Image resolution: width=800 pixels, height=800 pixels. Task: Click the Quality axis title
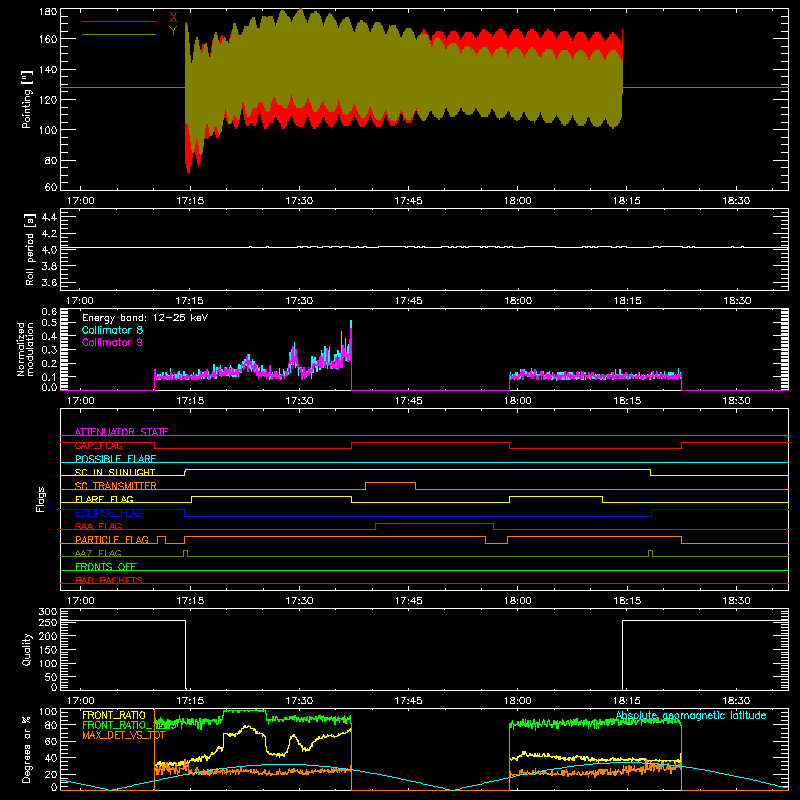(27, 649)
